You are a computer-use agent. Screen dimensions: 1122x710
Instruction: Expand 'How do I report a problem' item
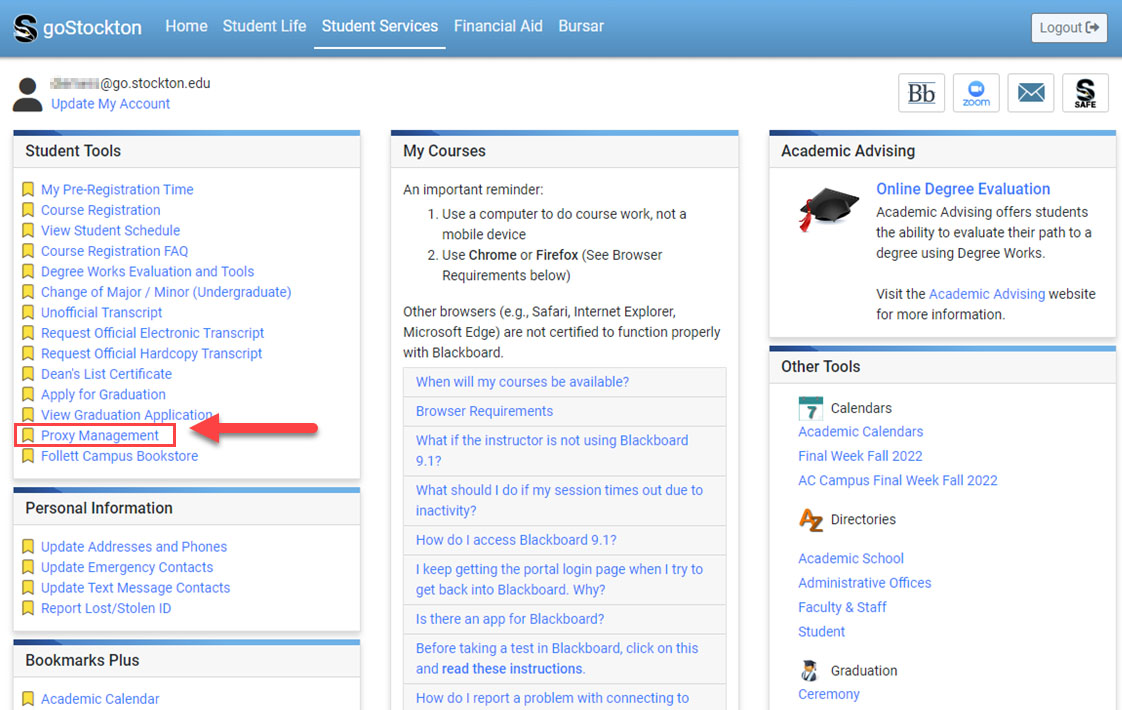[565, 697]
